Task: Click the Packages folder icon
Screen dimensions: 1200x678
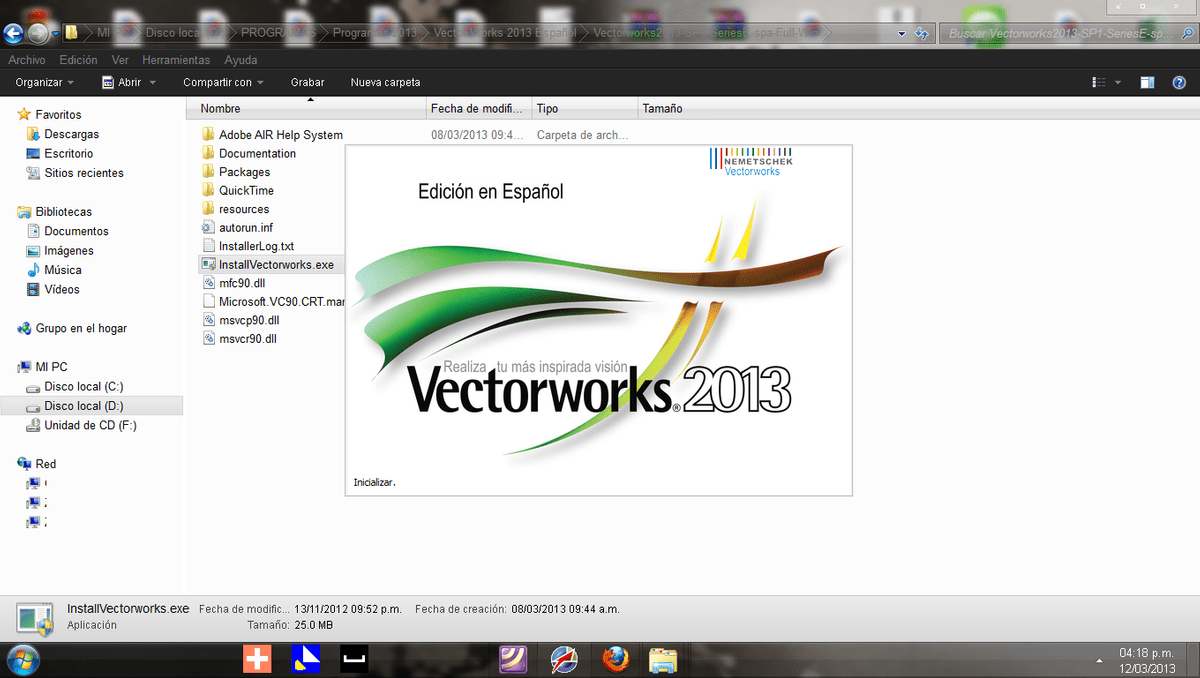Action: (x=208, y=172)
